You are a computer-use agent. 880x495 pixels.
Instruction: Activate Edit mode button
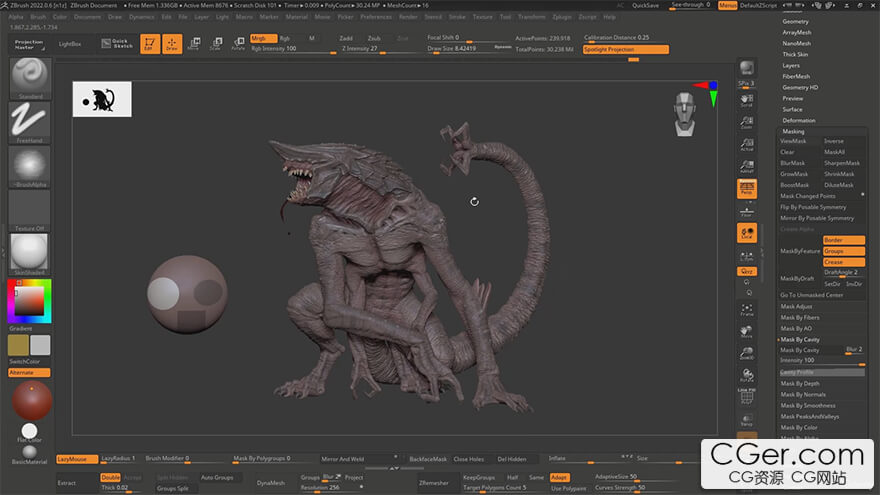click(x=150, y=44)
